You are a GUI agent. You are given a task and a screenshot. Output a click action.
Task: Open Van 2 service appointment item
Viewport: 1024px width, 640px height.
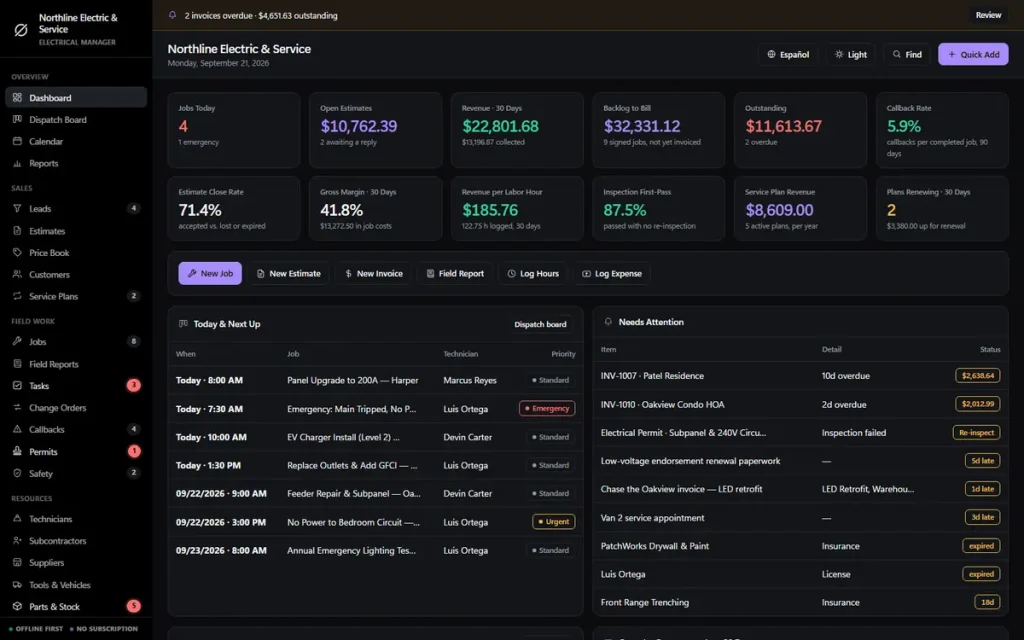801,517
